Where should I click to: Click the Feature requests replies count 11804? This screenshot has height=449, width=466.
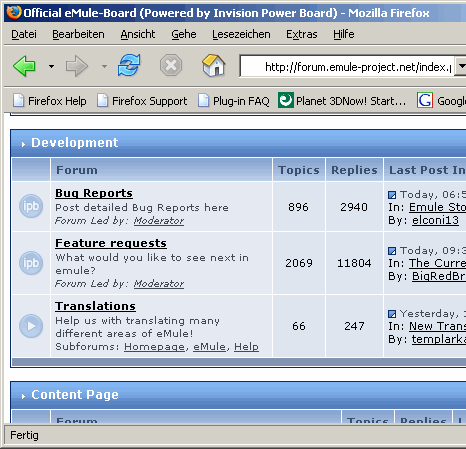click(x=354, y=263)
